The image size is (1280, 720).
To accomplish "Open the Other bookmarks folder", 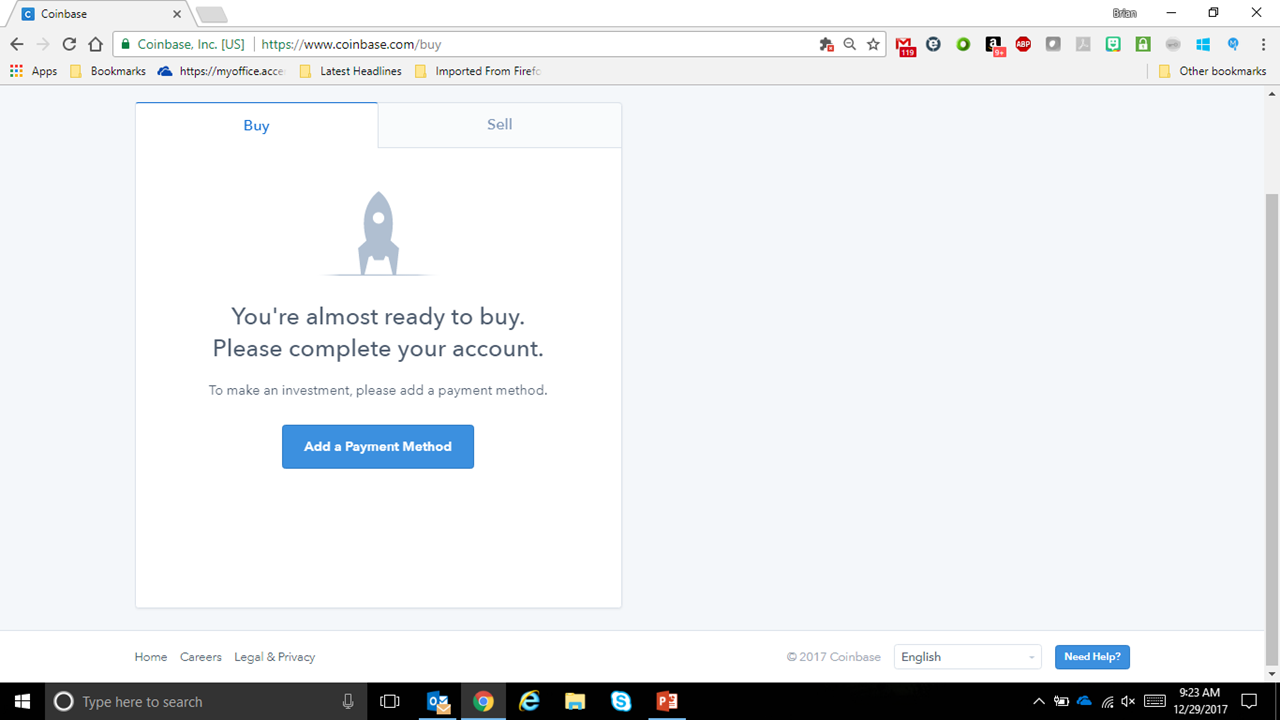I will (x=1212, y=71).
